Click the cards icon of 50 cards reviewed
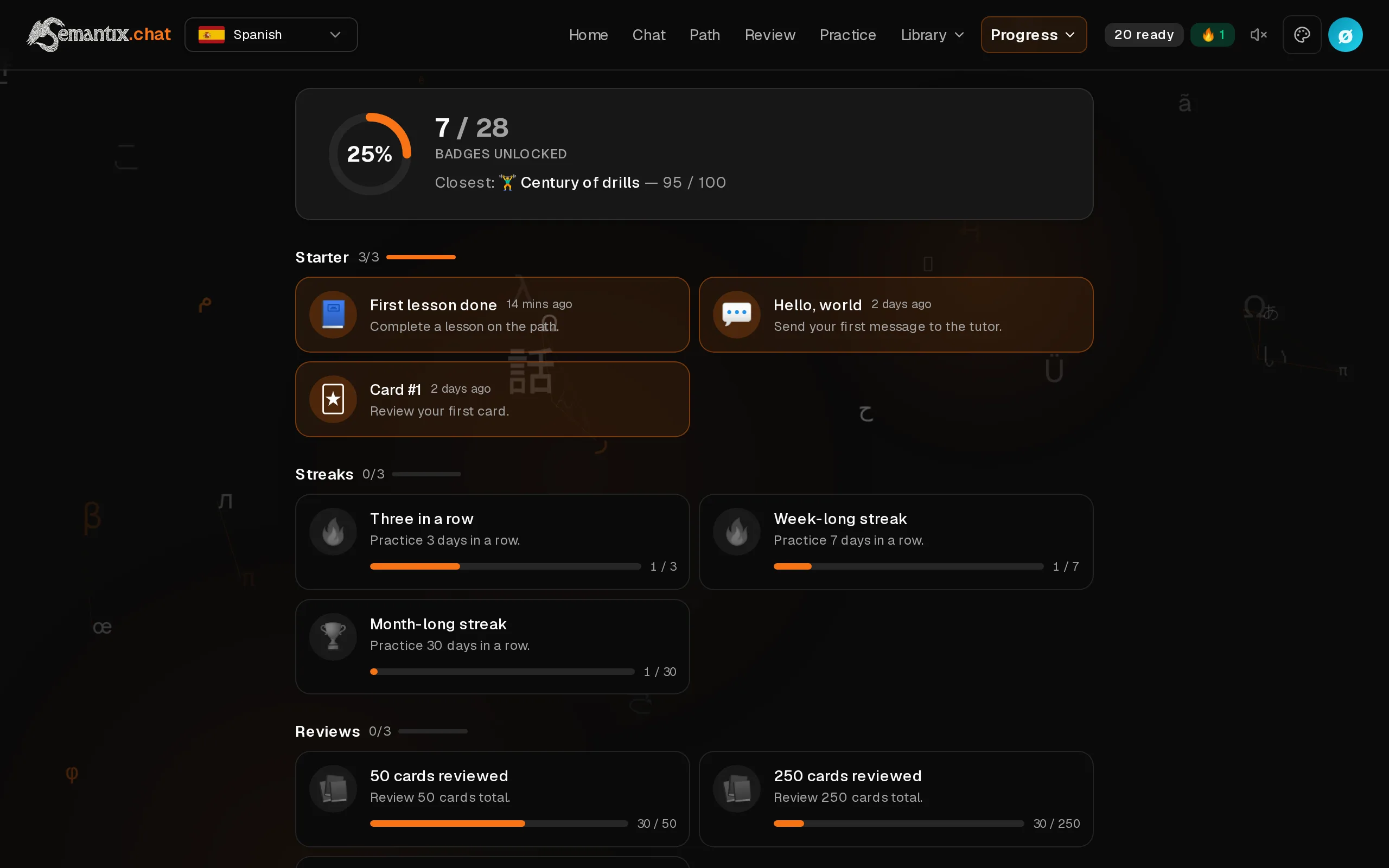 tap(333, 789)
